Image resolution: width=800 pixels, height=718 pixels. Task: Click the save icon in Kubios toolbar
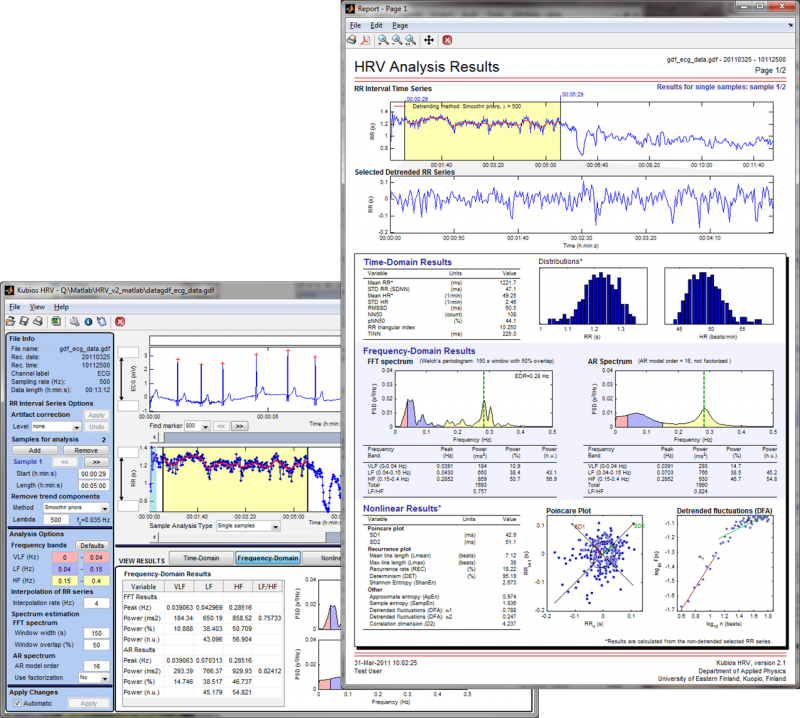(x=24, y=321)
